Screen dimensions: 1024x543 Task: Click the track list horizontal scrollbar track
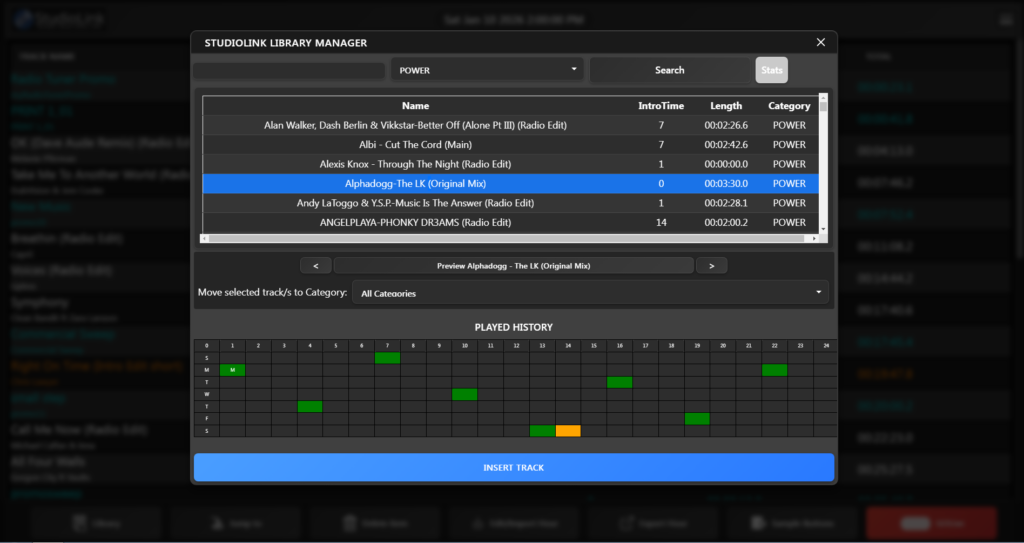(x=510, y=239)
